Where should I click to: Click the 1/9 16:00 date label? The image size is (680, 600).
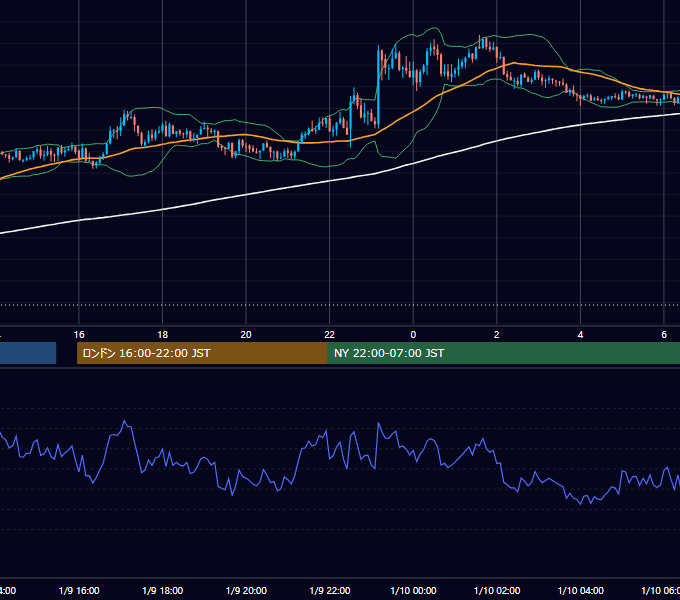[x=79, y=591]
